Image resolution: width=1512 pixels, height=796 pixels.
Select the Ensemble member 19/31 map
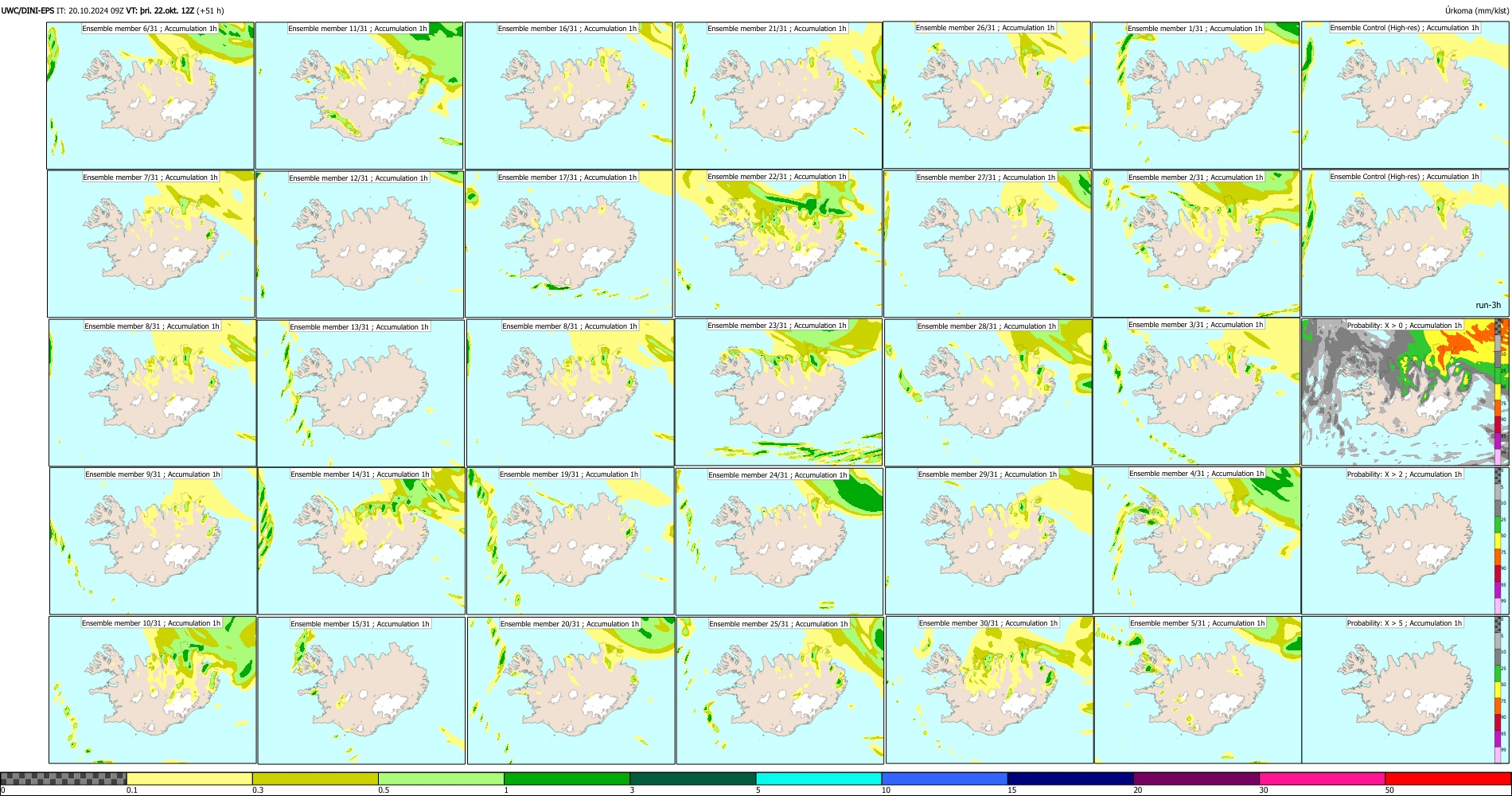(571, 540)
